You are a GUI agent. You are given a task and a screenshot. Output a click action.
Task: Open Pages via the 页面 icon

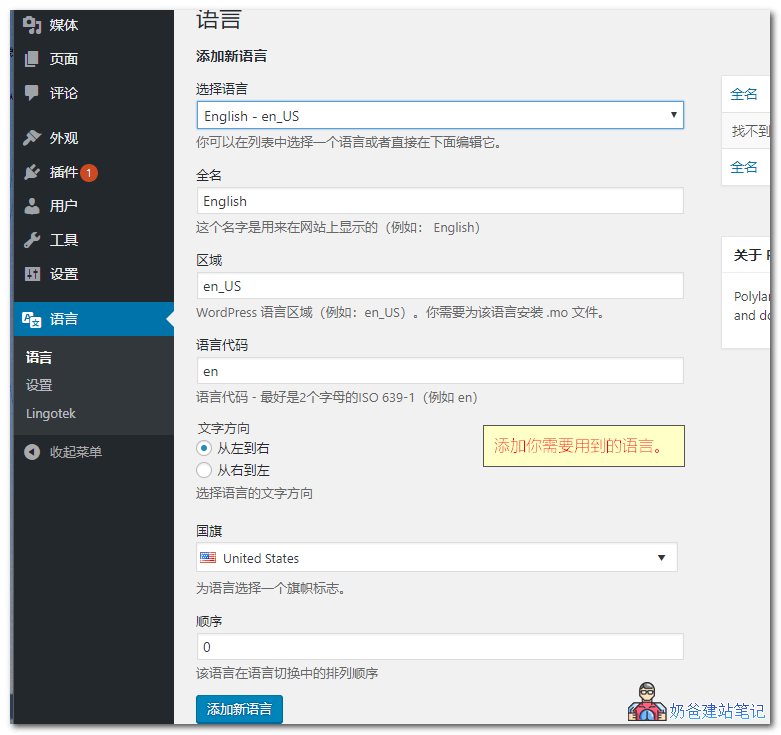pos(32,59)
